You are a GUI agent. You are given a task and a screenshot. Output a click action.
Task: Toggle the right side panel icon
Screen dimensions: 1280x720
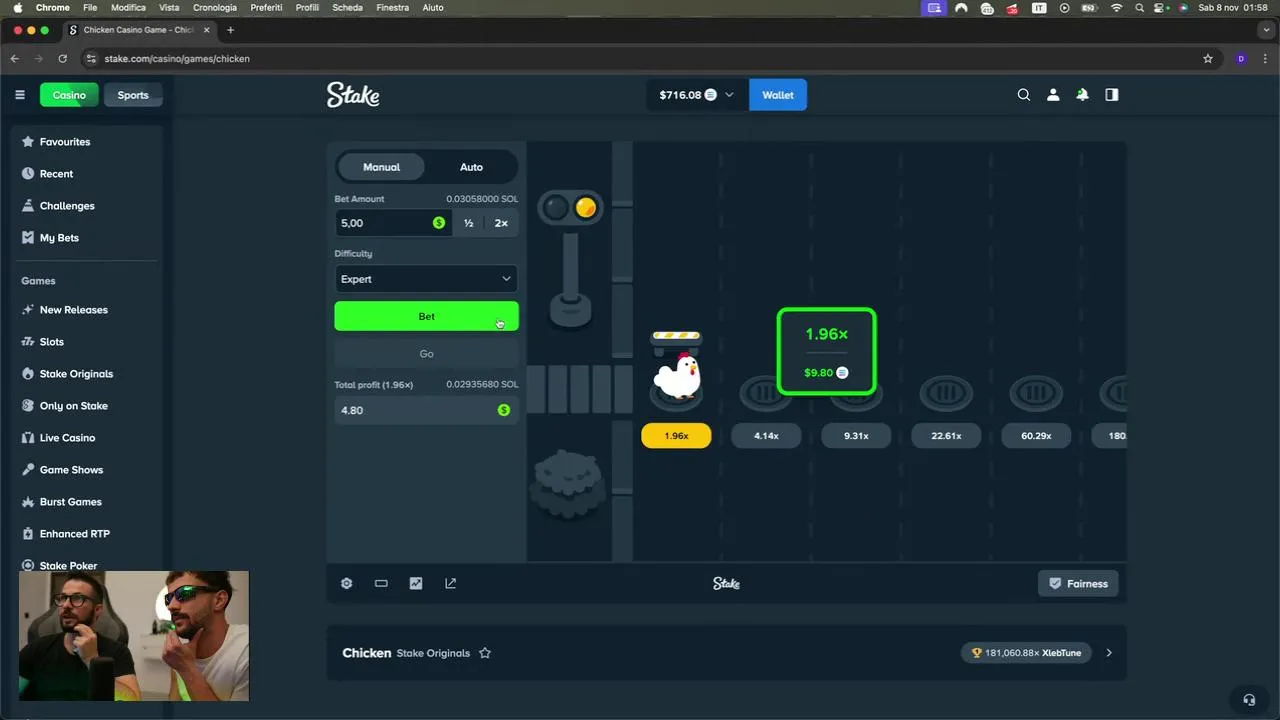click(x=1111, y=95)
